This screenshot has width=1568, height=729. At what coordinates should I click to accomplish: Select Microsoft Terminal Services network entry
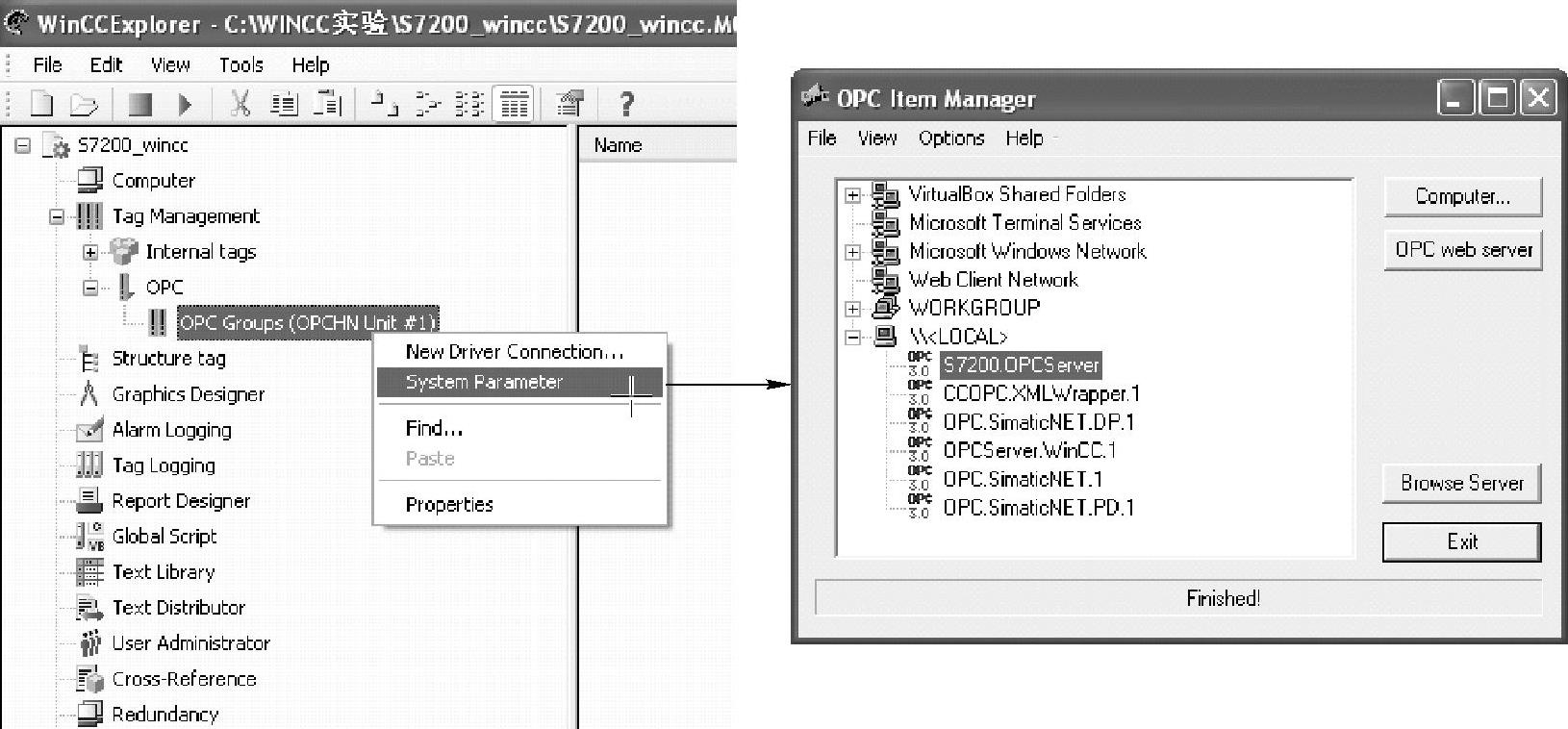(1025, 223)
